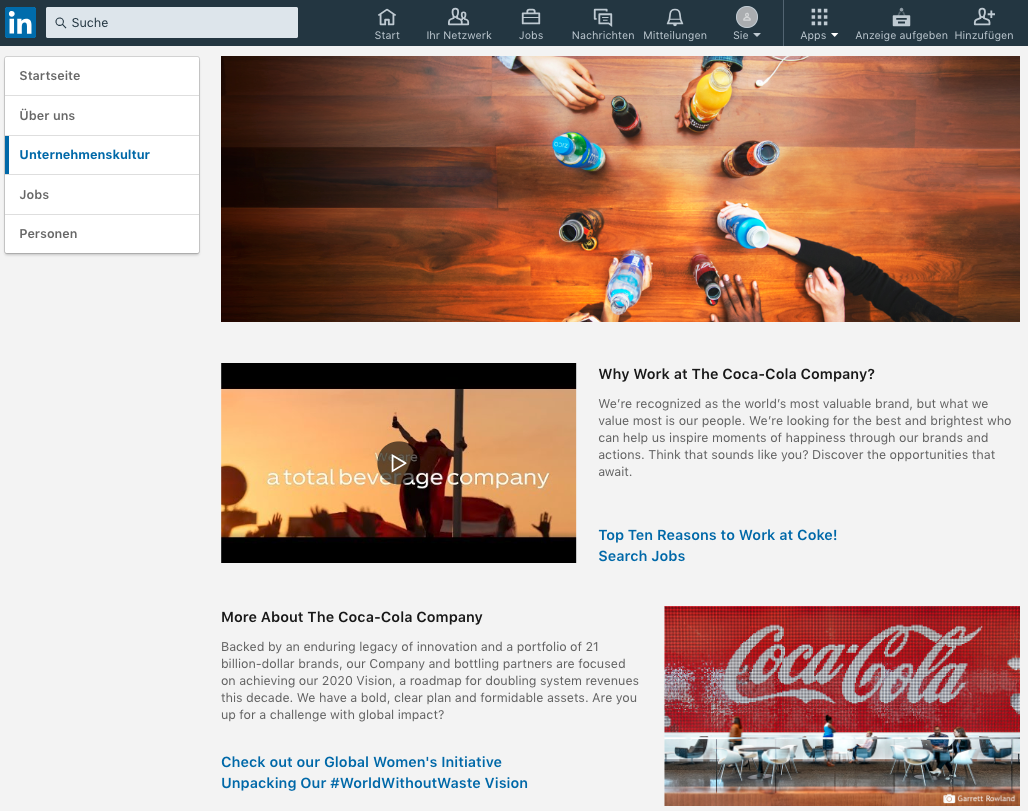This screenshot has width=1028, height=811.
Task: Open Top Ten Reasons to Work at Coke link
Action: pos(717,535)
